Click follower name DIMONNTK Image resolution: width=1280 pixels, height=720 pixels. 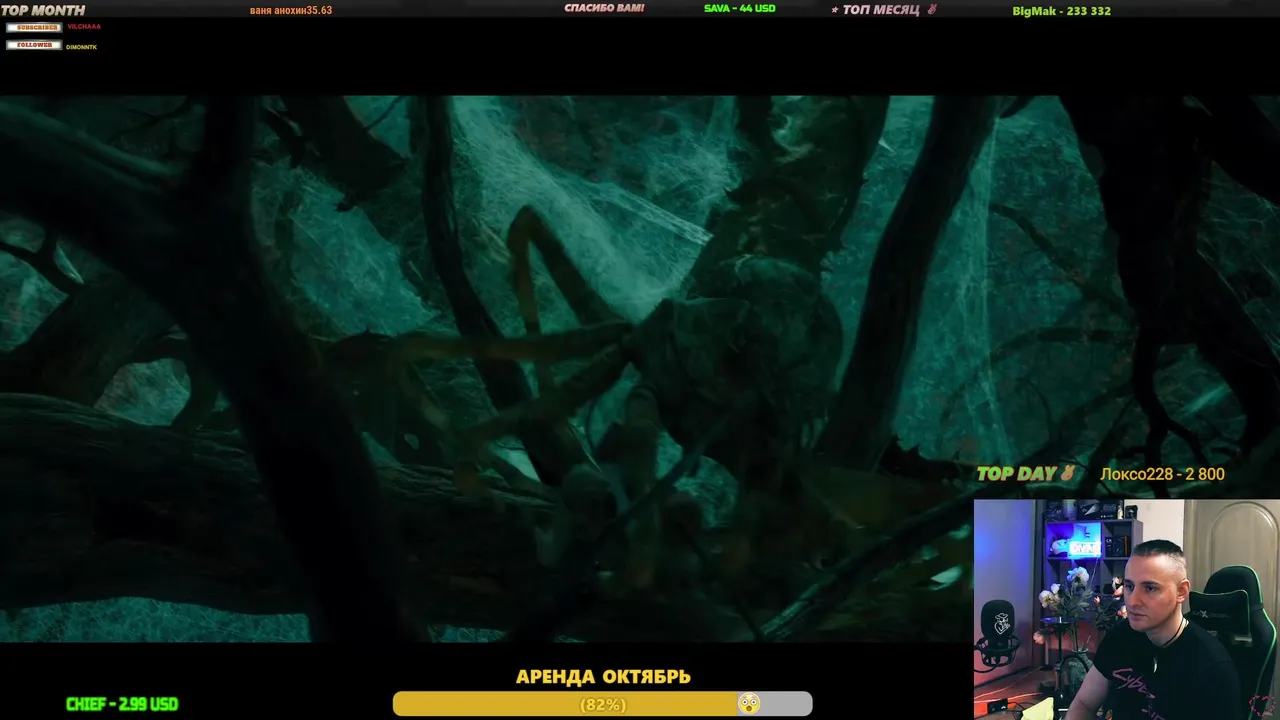click(82, 47)
